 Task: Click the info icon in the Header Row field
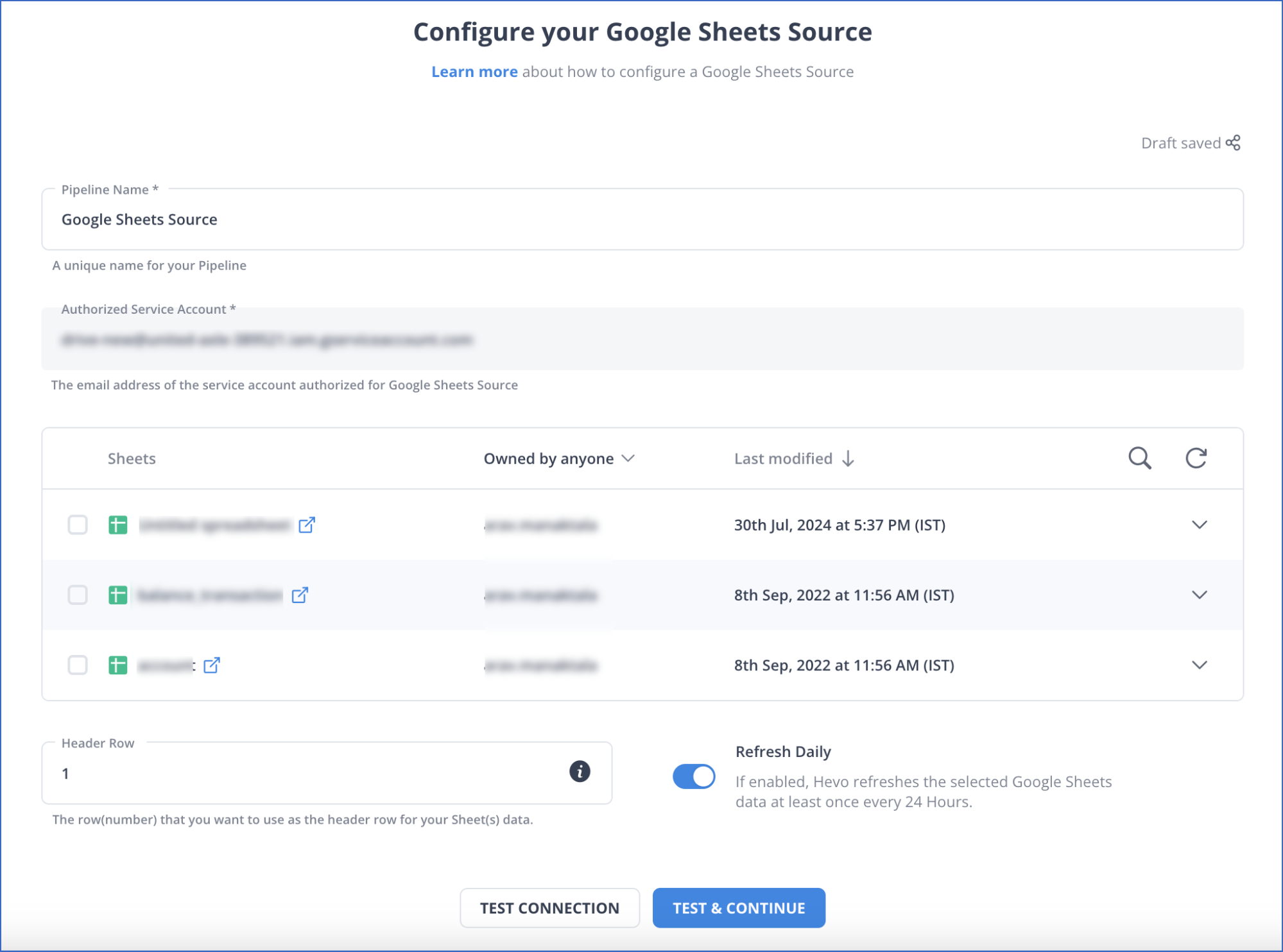[581, 773]
